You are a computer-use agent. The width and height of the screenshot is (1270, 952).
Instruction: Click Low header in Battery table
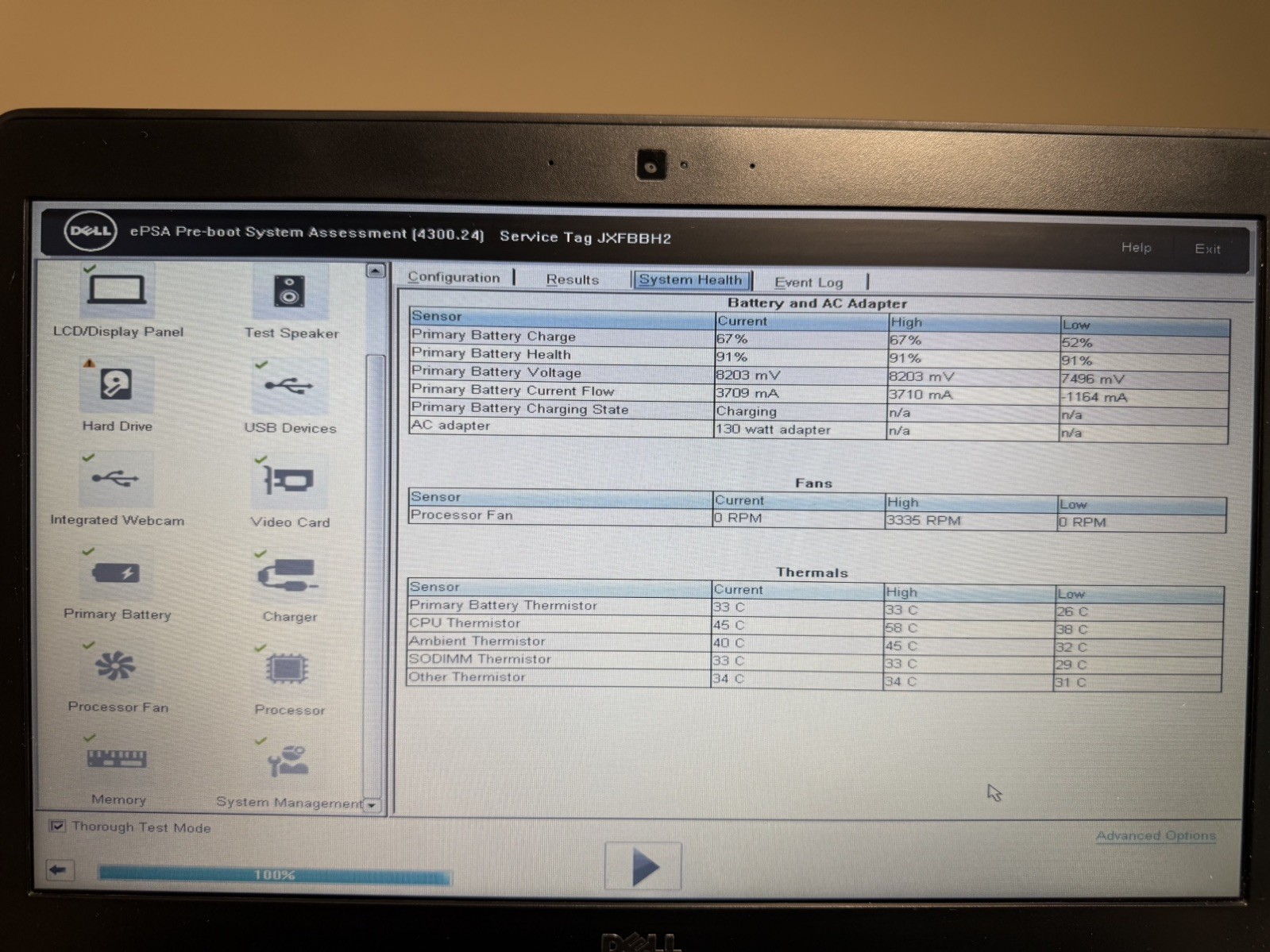point(1145,325)
